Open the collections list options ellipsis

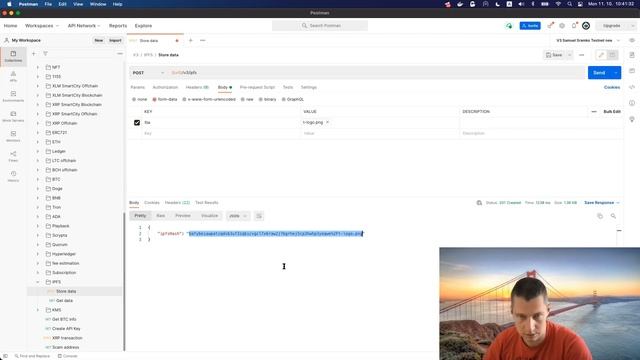point(120,53)
